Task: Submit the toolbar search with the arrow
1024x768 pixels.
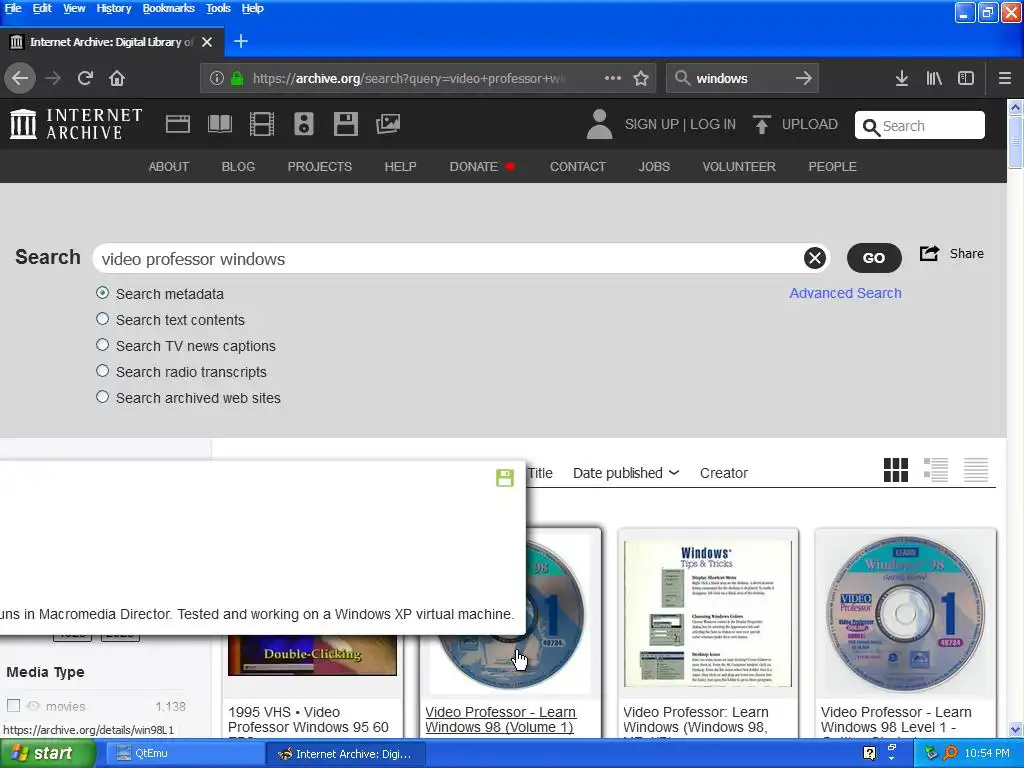Action: (803, 78)
